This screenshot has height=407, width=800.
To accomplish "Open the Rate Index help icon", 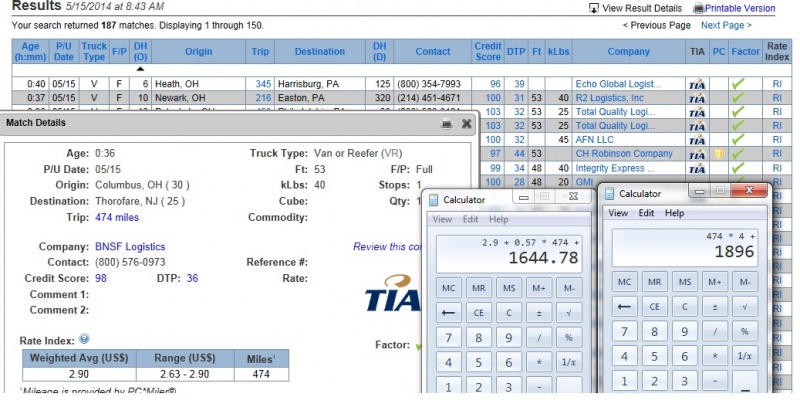I will click(84, 338).
